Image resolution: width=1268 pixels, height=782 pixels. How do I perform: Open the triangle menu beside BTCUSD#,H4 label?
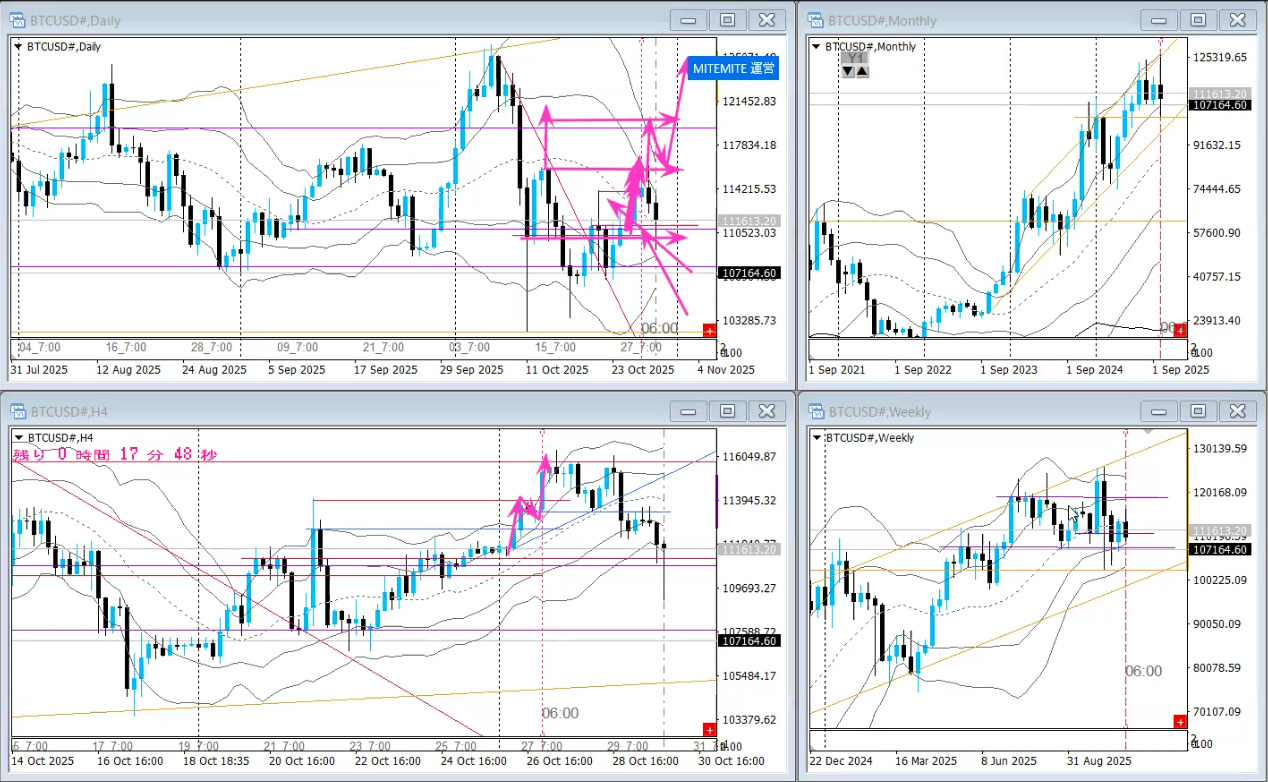(18, 437)
